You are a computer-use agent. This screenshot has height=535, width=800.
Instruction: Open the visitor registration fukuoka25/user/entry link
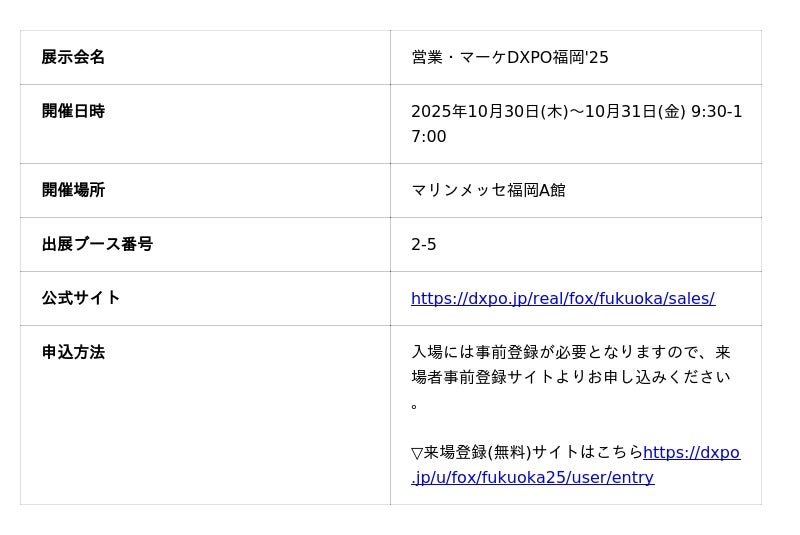click(532, 477)
